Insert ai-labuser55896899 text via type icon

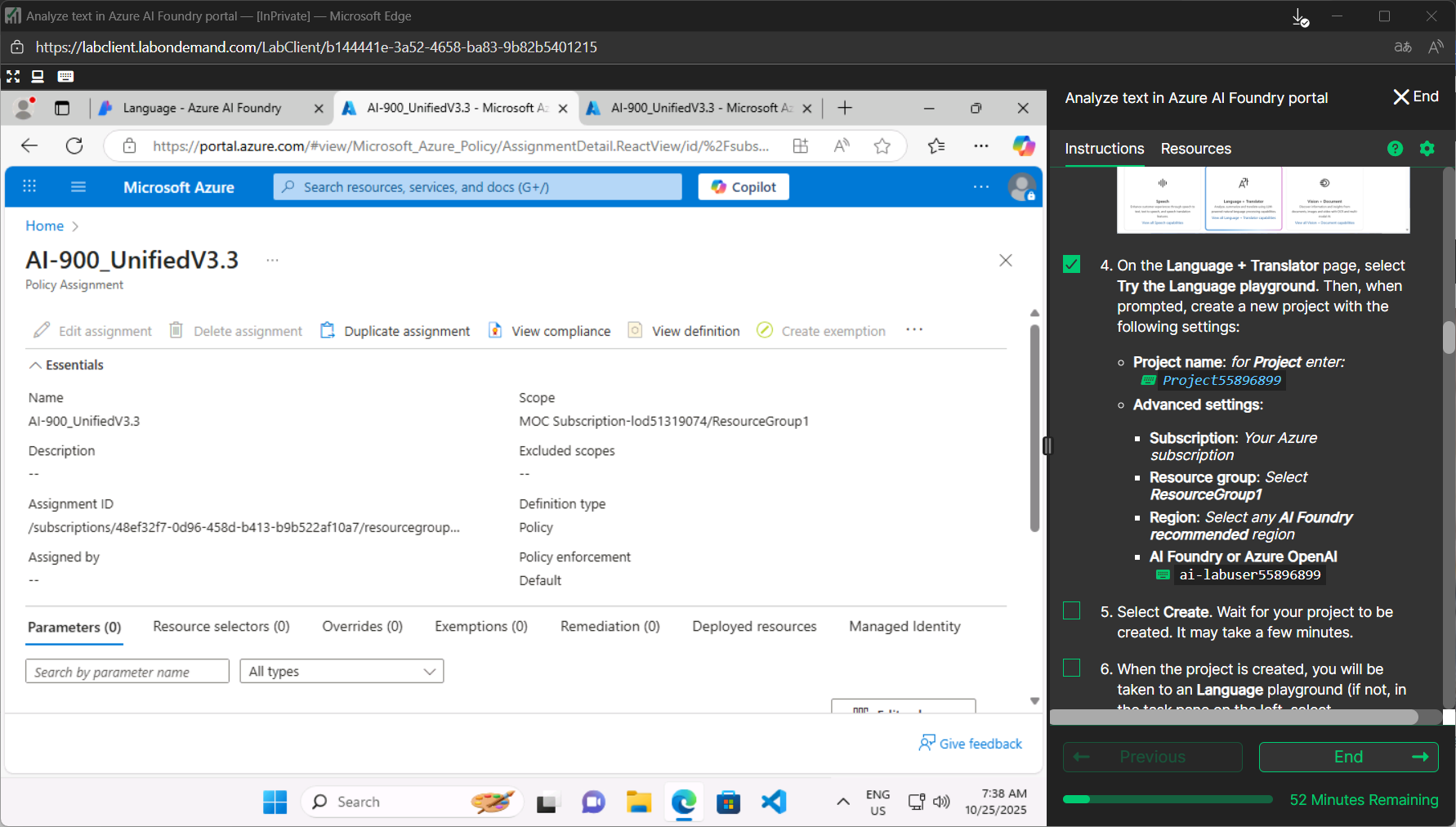(x=1163, y=575)
